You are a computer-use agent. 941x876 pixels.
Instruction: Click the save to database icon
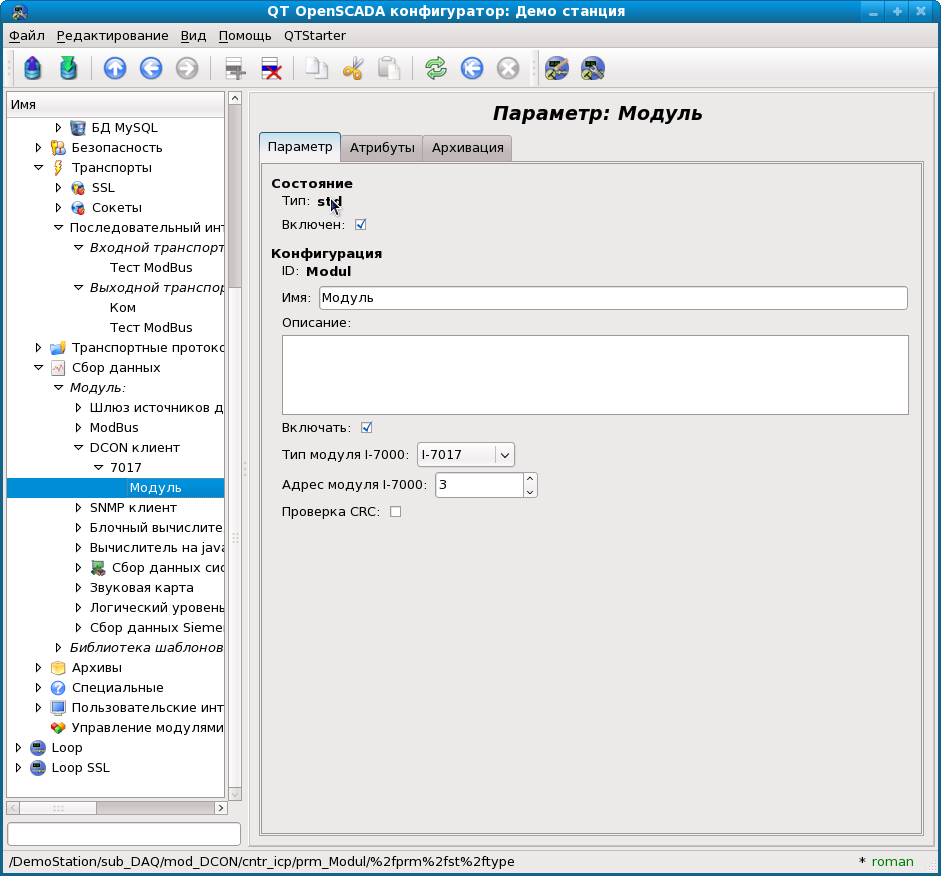[67, 69]
